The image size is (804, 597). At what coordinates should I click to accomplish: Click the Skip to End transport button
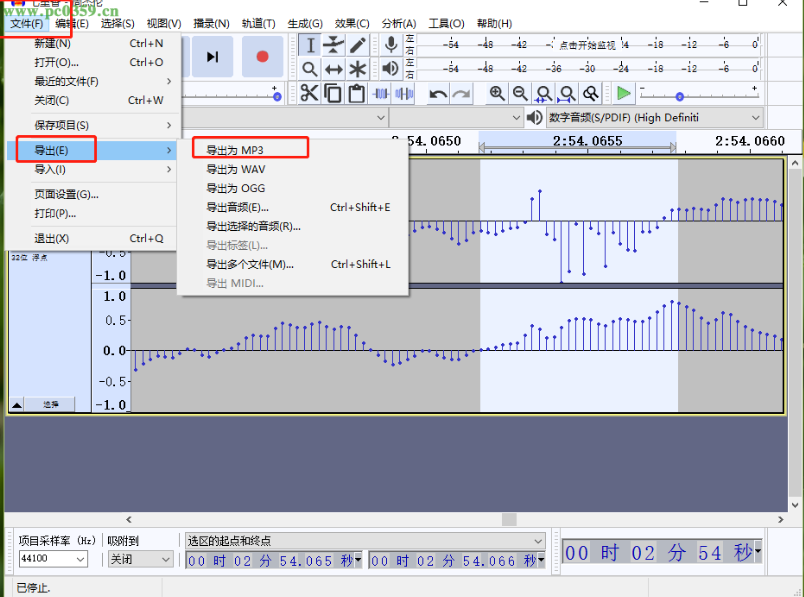(212, 56)
